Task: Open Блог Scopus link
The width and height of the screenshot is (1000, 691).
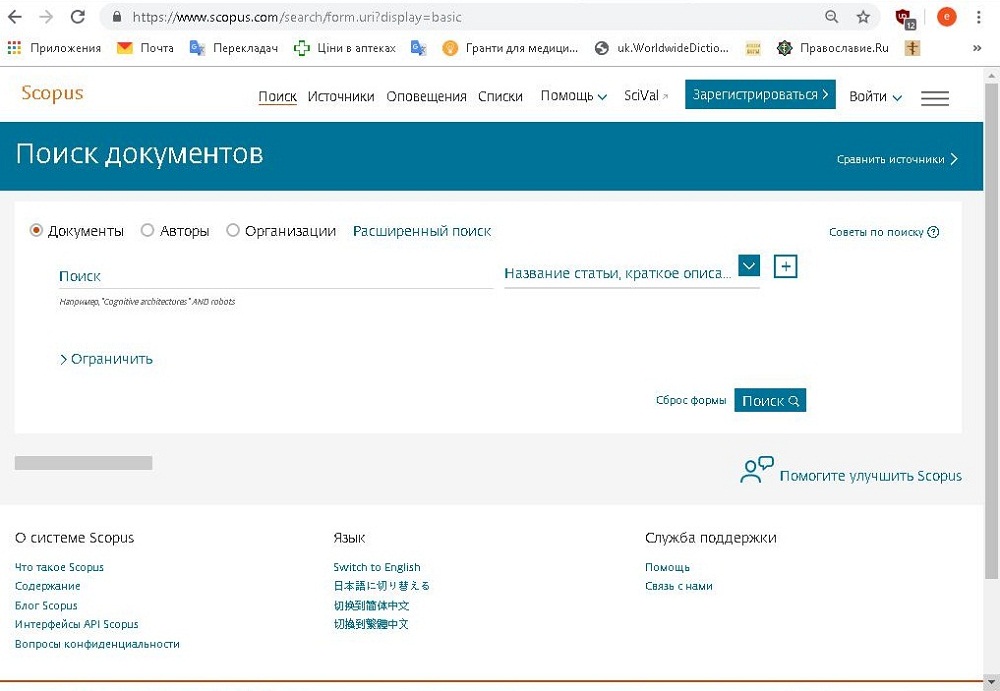Action: point(46,605)
